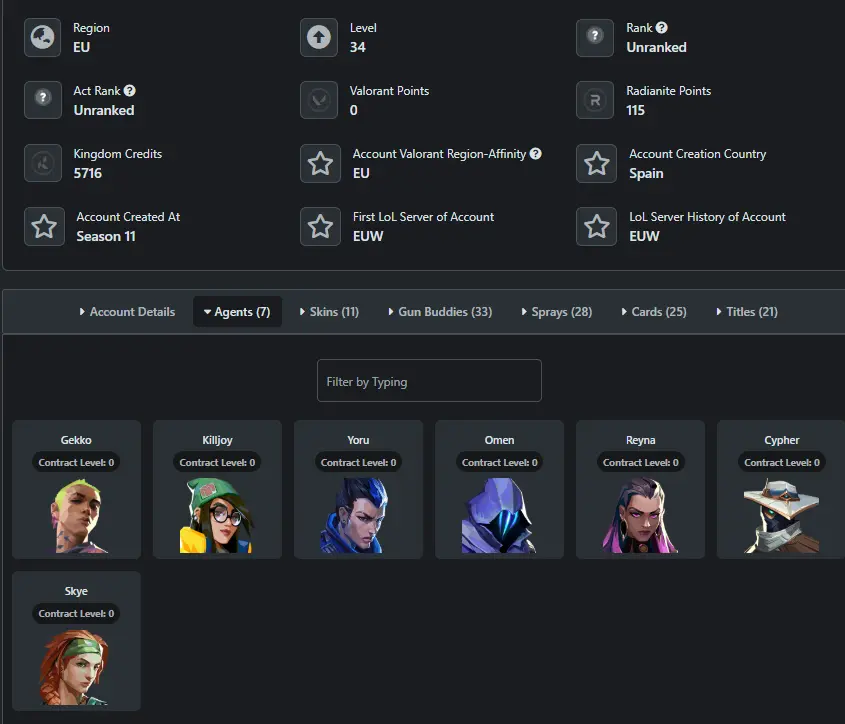Open the Cards (25) tab
The width and height of the screenshot is (845, 724).
[x=654, y=312]
